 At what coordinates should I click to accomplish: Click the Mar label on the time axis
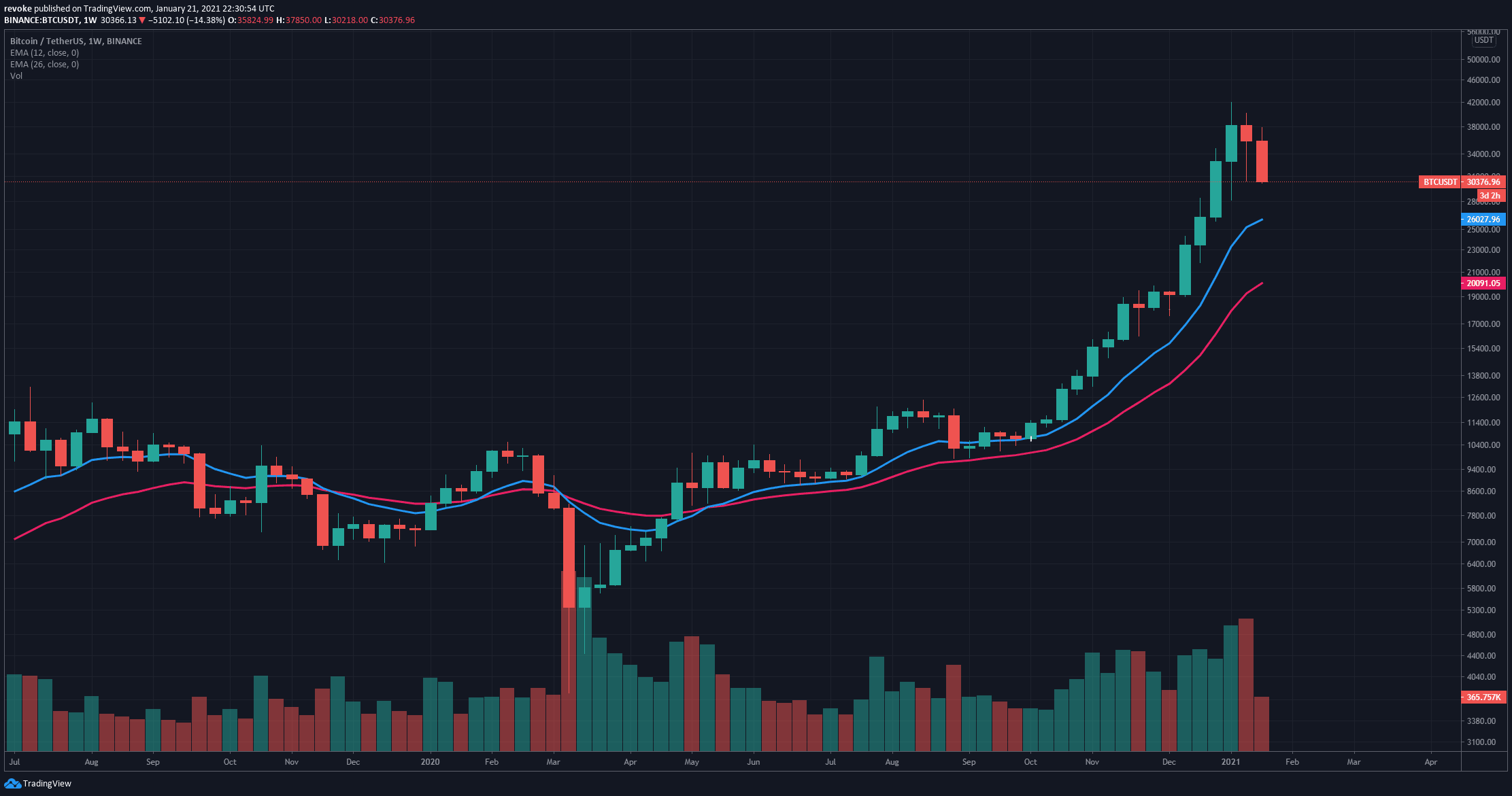tap(1354, 762)
